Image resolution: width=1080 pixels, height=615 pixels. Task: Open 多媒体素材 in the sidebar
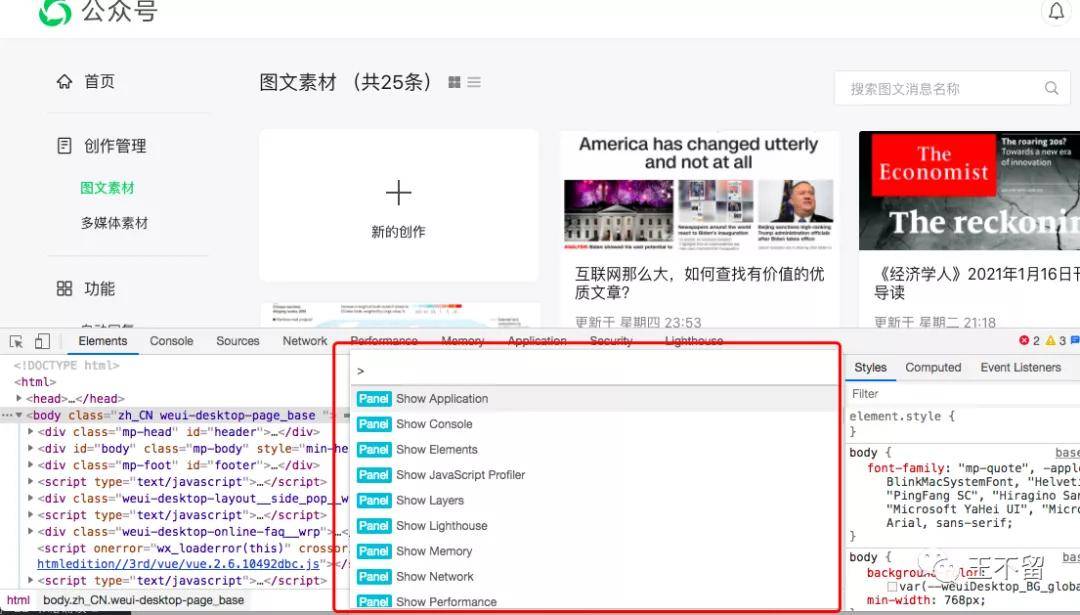(114, 223)
